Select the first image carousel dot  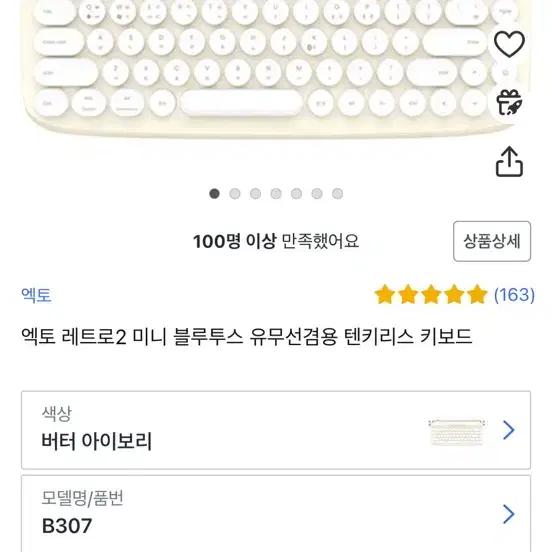tap(214, 194)
